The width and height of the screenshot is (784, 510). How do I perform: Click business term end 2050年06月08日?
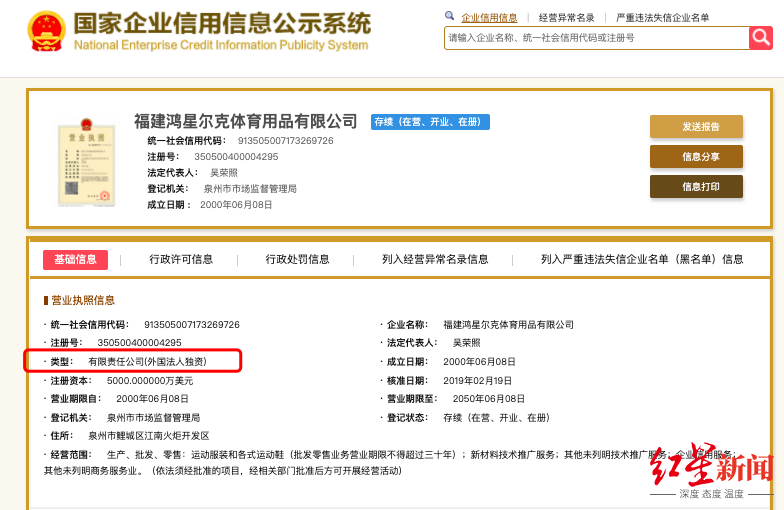[x=488, y=399]
